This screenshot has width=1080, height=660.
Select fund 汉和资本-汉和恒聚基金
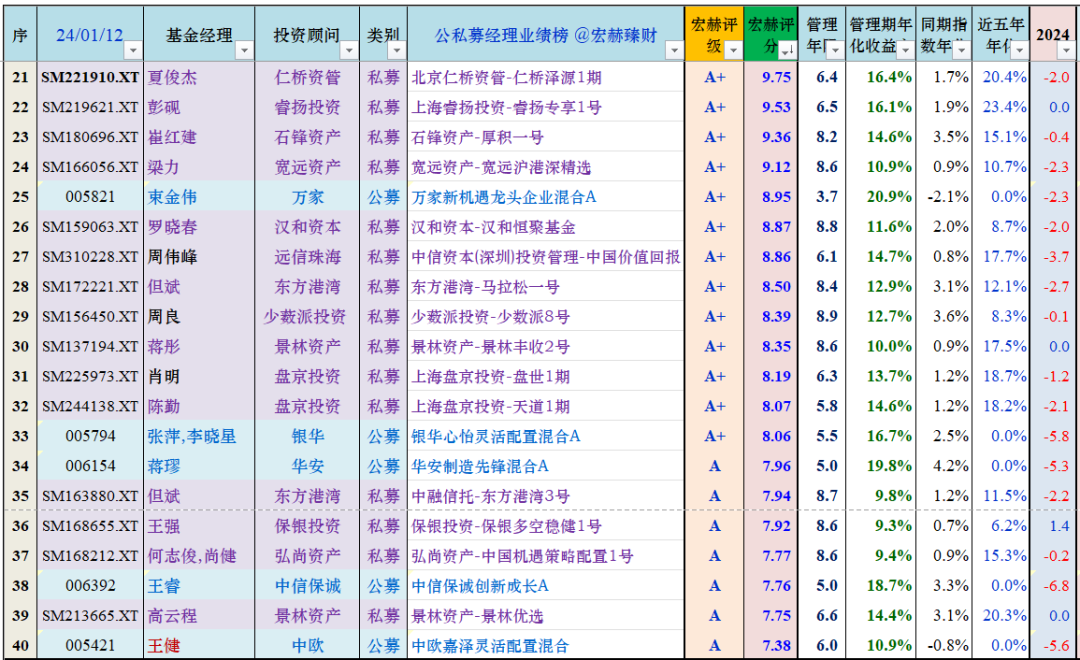coord(493,227)
